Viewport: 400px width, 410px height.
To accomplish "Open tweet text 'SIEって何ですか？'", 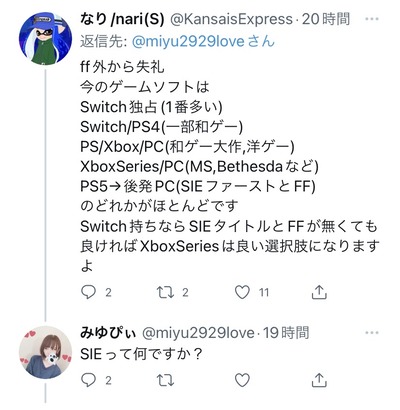I will coord(141,354).
